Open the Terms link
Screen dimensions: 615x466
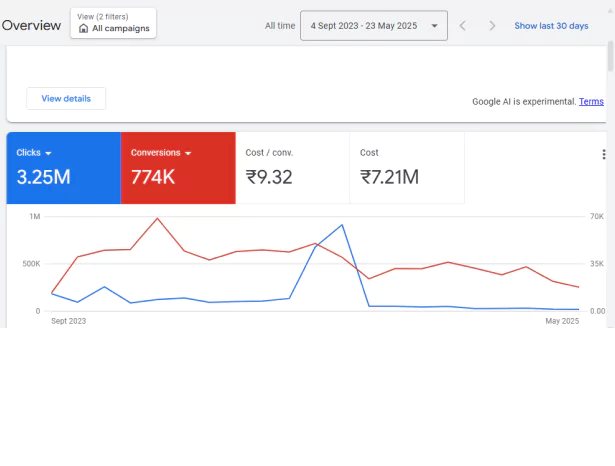[591, 102]
